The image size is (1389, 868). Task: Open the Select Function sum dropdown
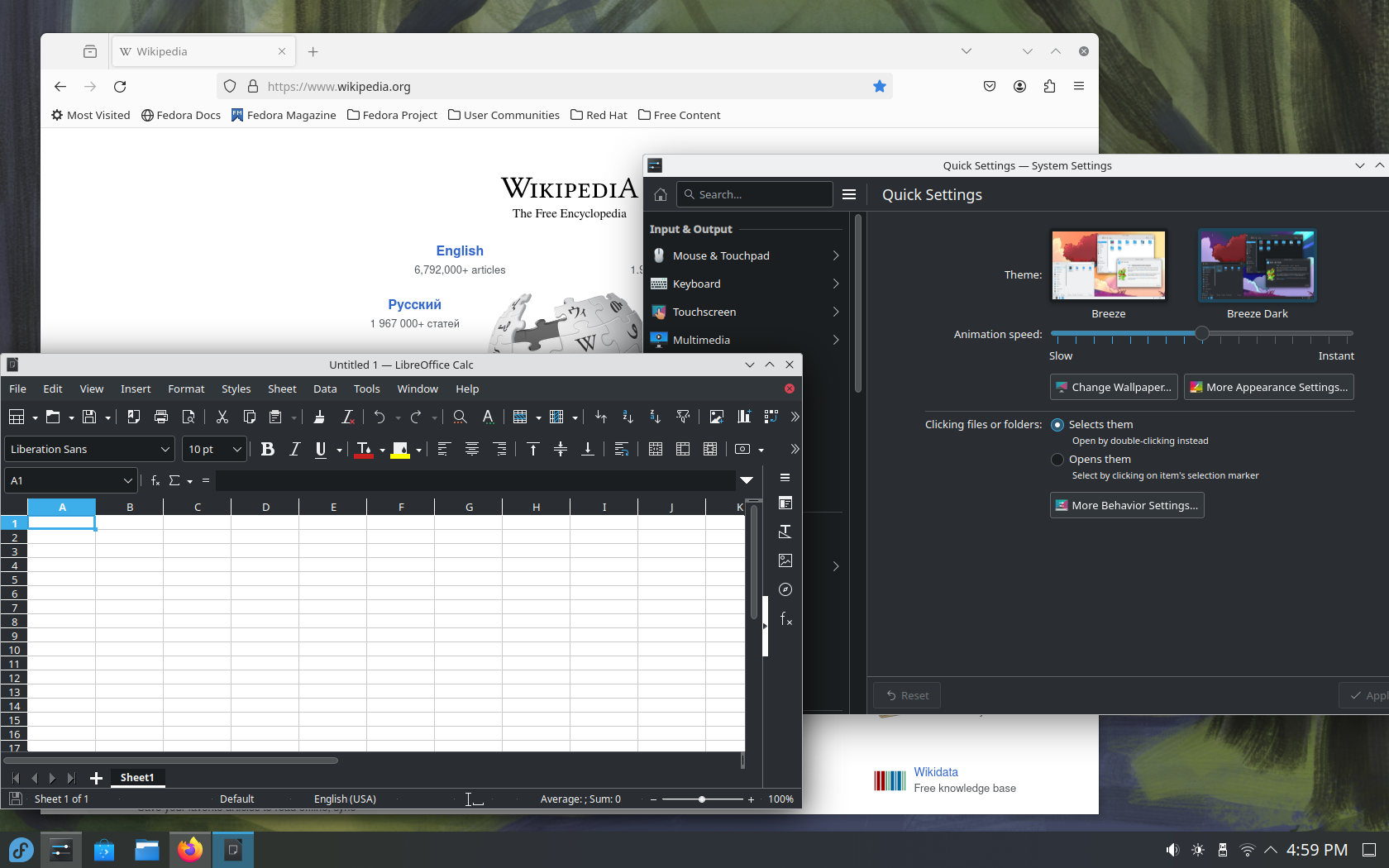pos(189,481)
